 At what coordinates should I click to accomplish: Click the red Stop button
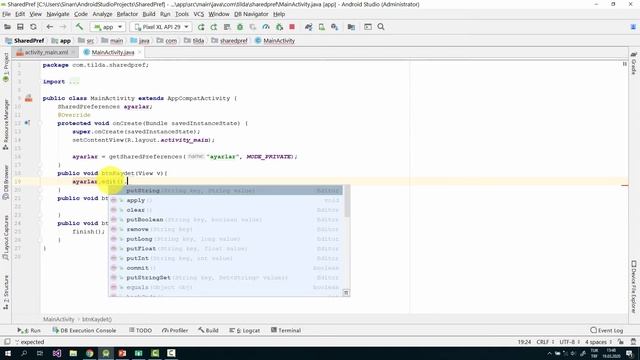[x=292, y=27]
